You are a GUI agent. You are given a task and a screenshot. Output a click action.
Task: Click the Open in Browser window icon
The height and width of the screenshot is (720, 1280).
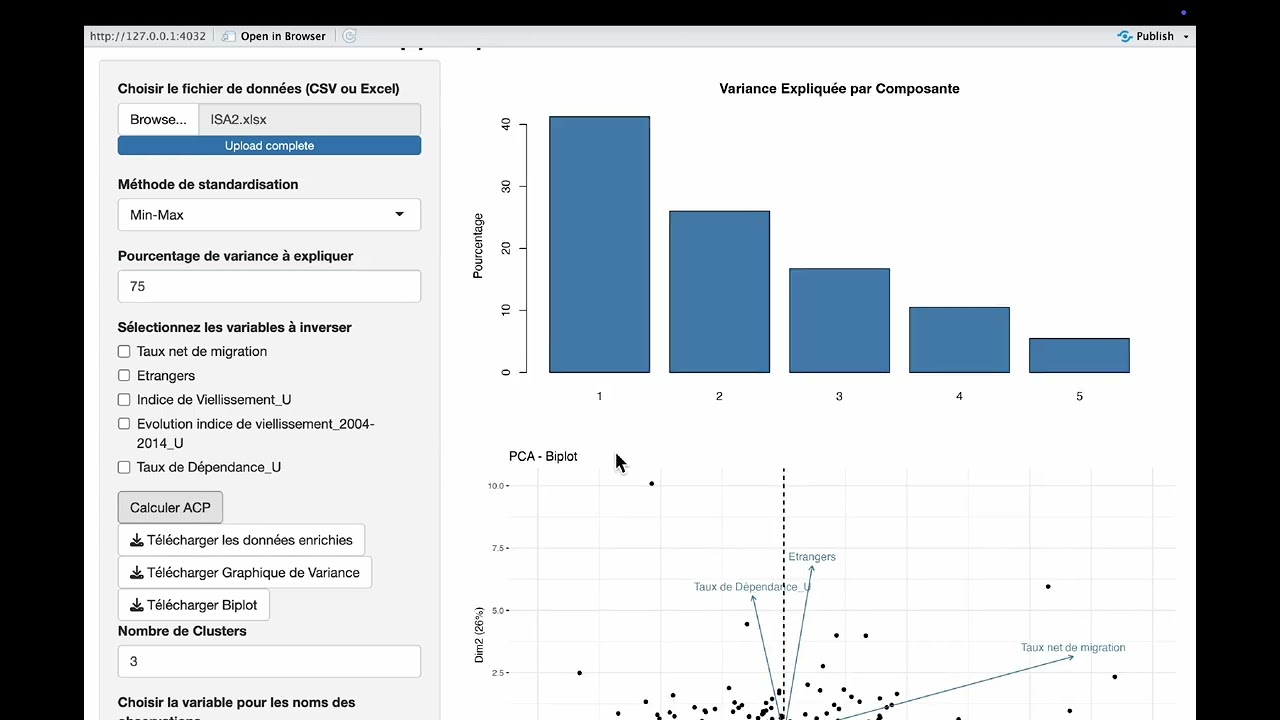(228, 36)
